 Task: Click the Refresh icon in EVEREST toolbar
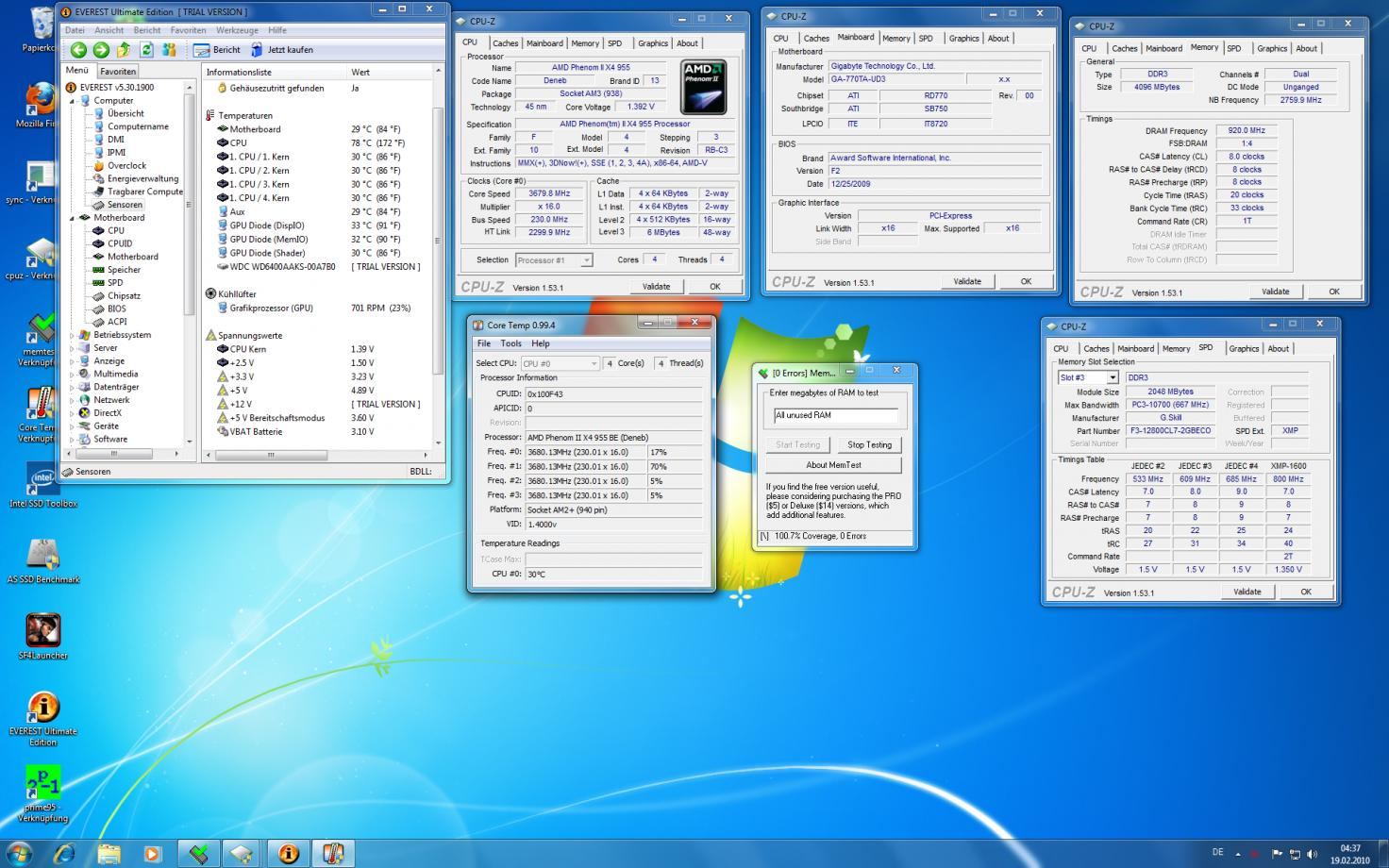click(146, 50)
